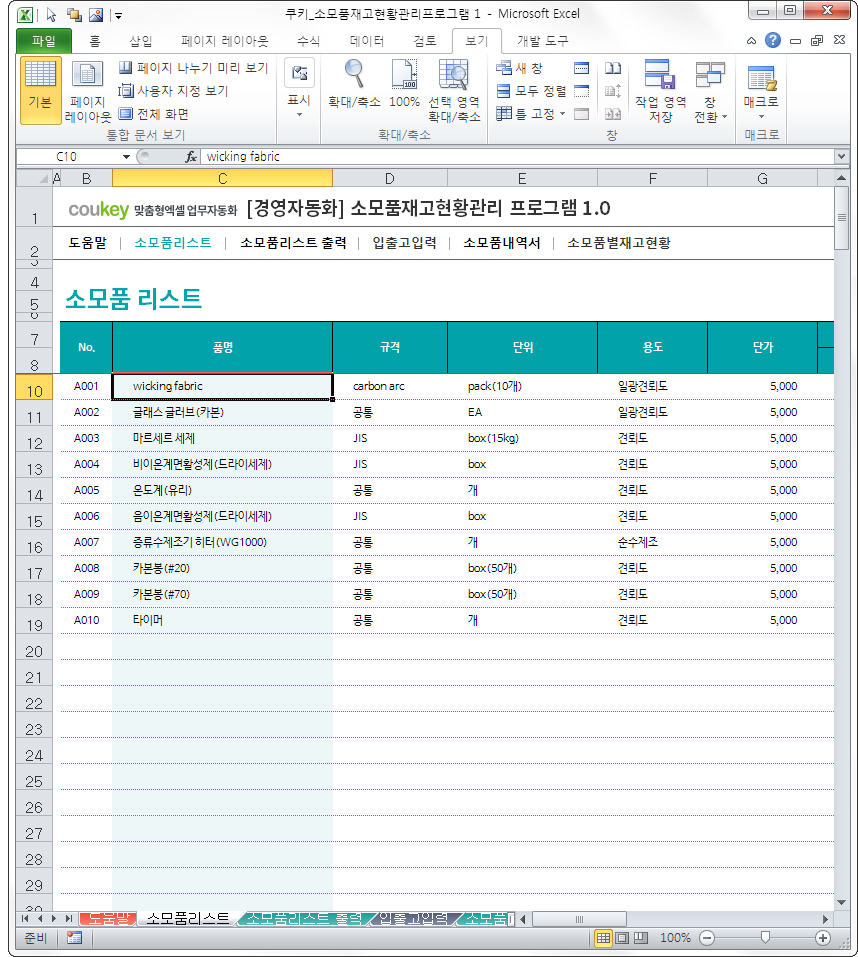The image size is (858, 957).
Task: Open the 검토 ribbon tab
Action: pos(425,41)
